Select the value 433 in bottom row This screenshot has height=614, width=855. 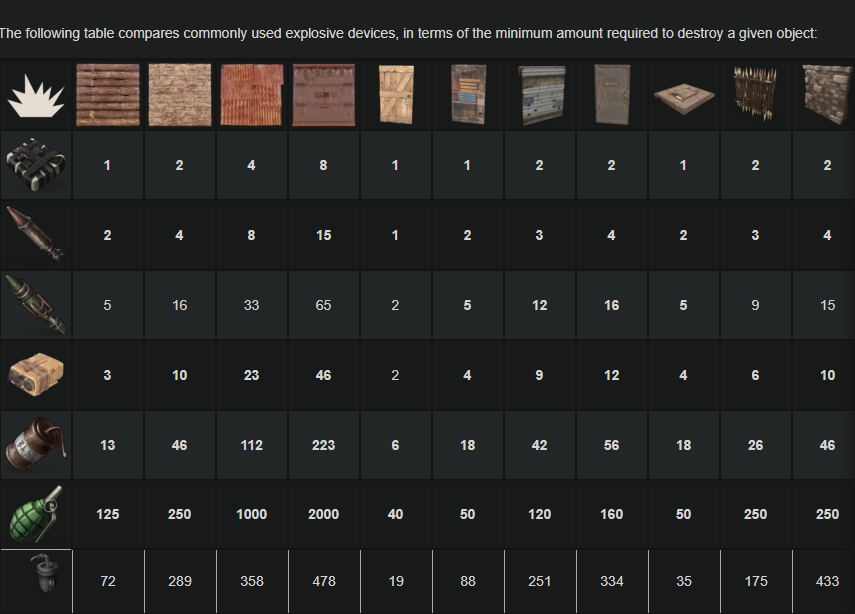coord(827,581)
